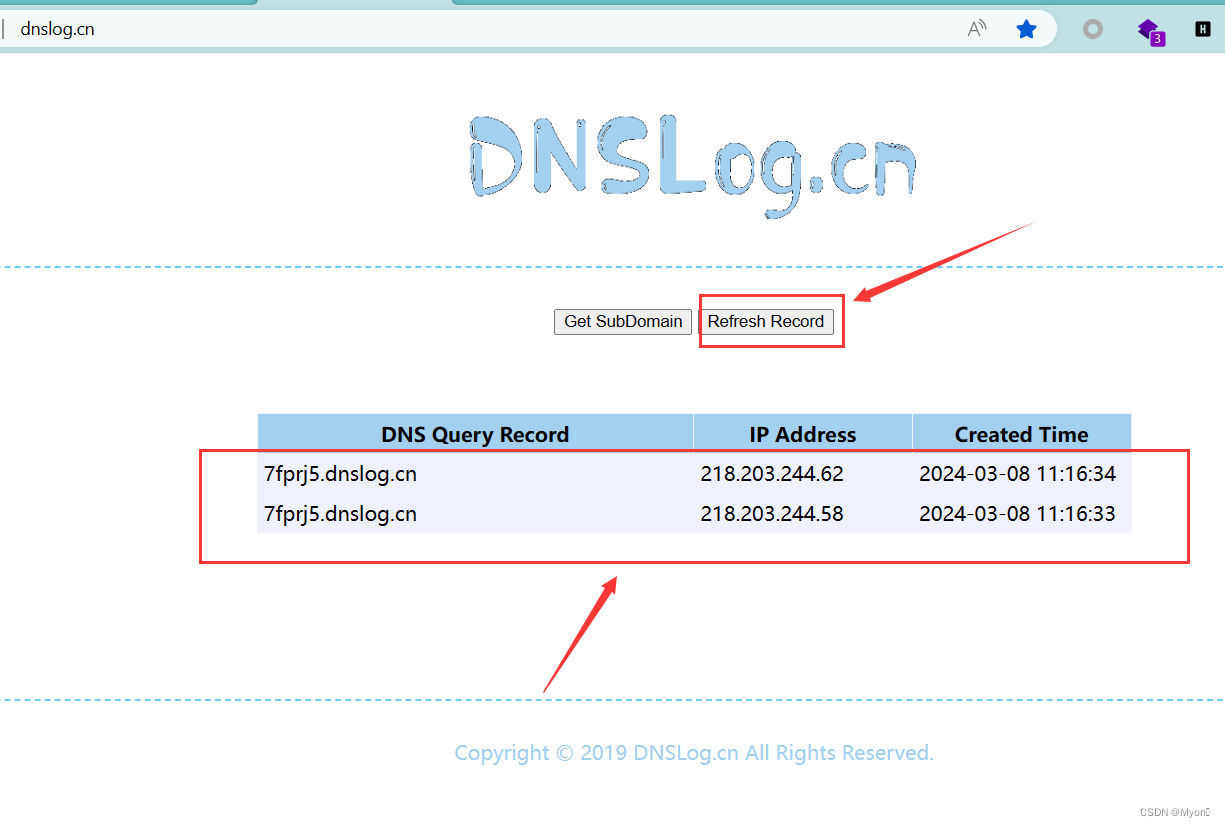The image size is (1225, 827).
Task: Click IP address 218.203.244.62
Action: coord(772,474)
